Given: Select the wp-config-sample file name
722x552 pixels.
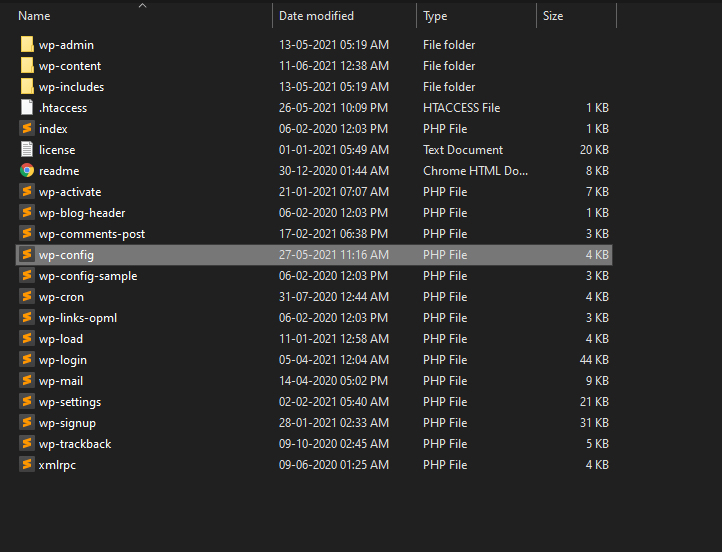Looking at the screenshot, I should coord(88,276).
